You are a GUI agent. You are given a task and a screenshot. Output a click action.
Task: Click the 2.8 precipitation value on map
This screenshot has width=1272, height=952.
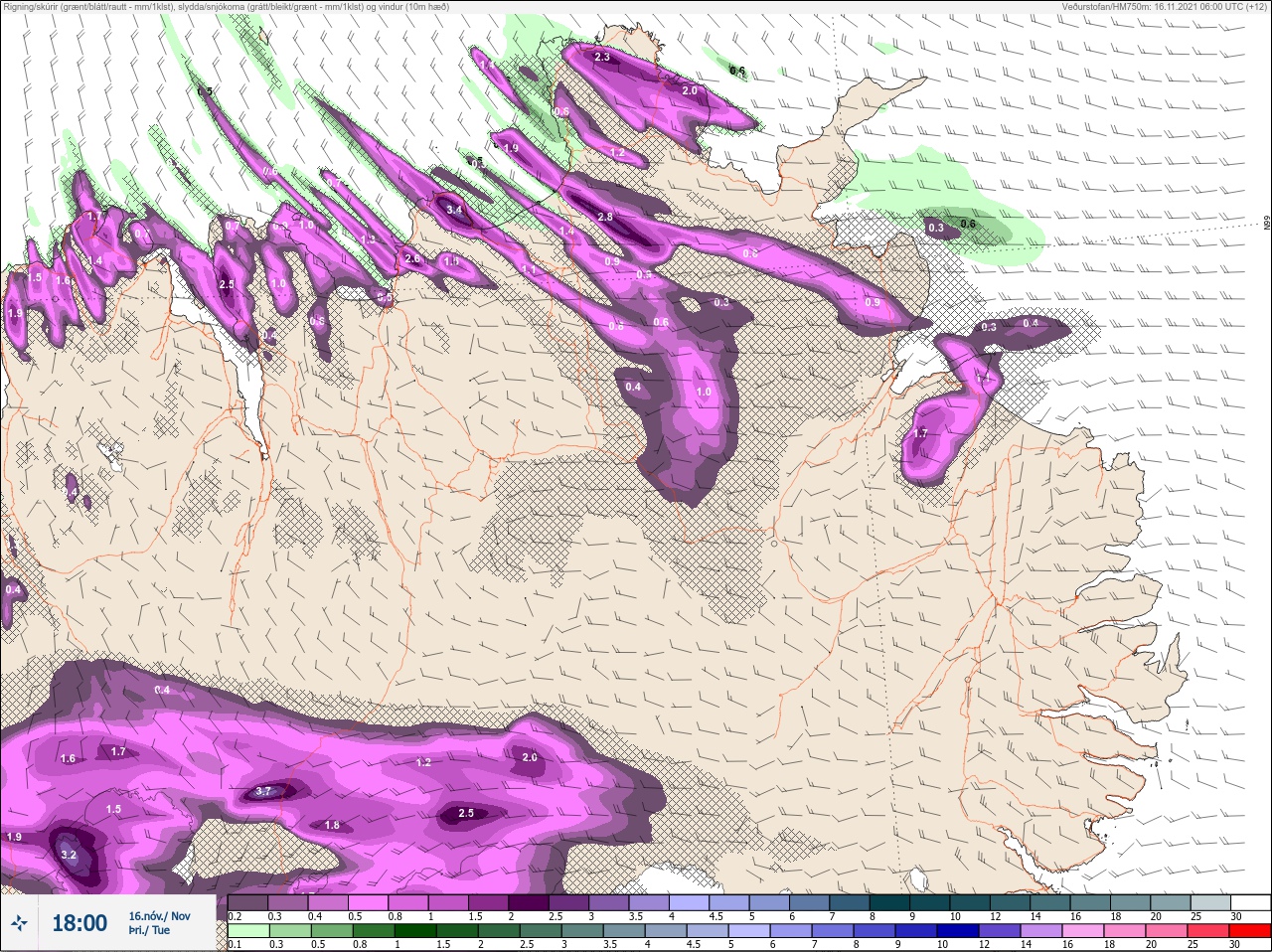605,217
